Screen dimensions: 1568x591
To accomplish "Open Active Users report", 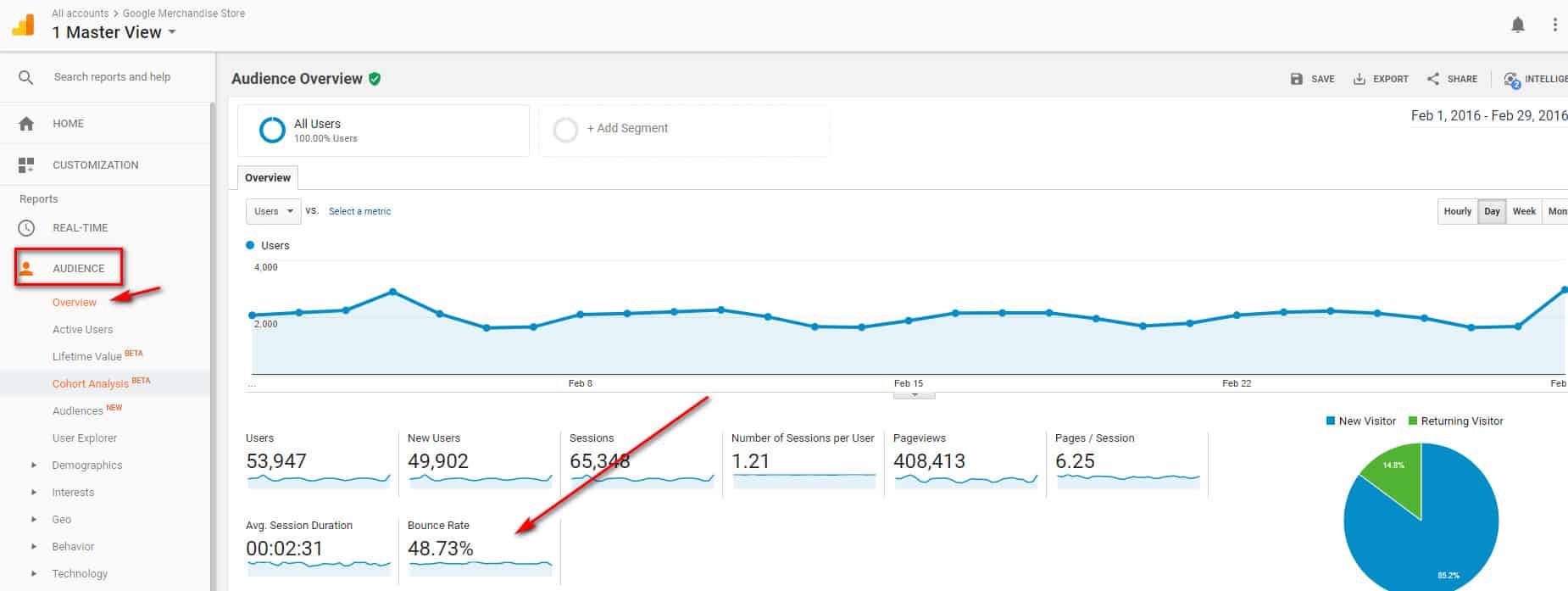I will [x=82, y=330].
